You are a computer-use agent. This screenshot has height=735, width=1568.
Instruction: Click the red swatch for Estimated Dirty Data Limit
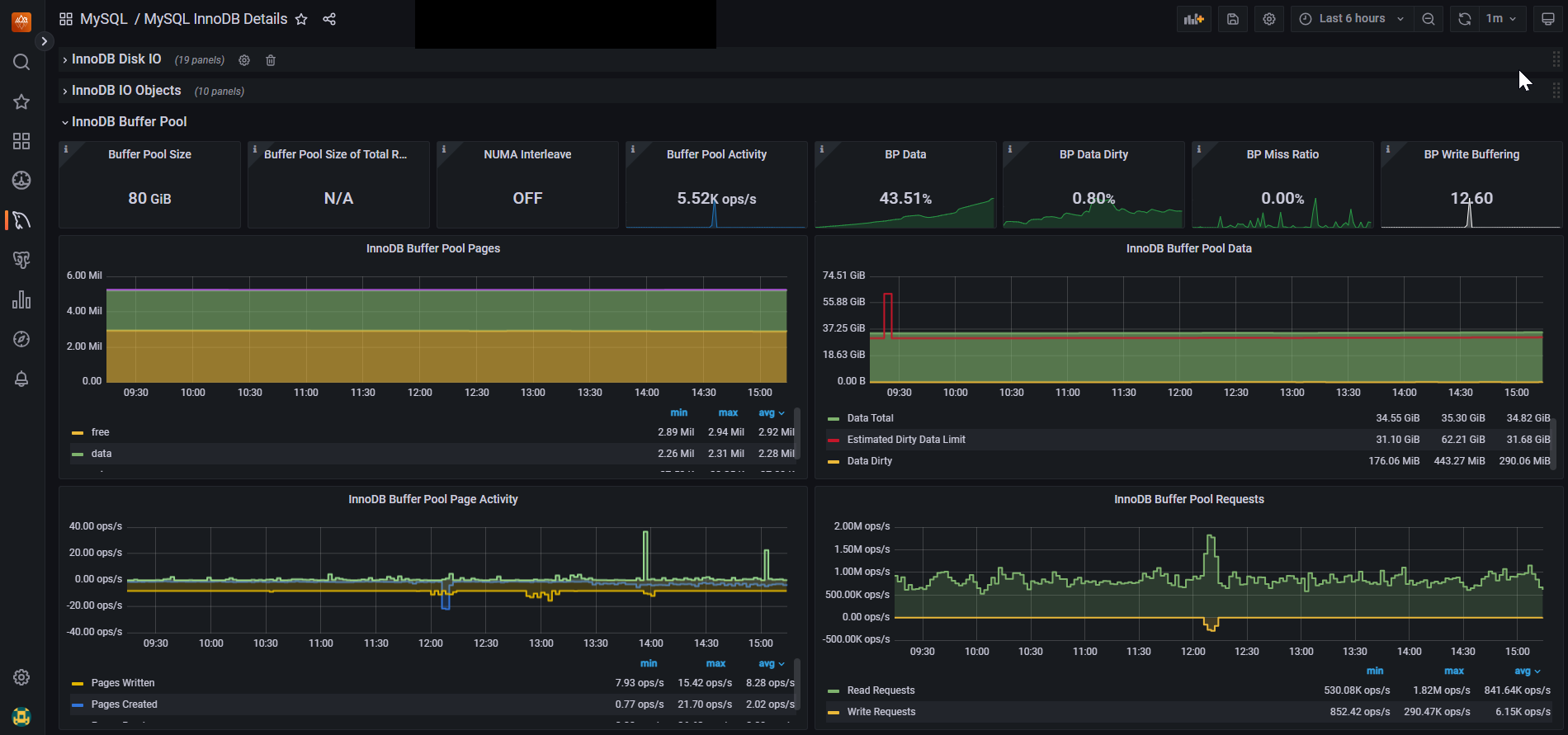tap(834, 440)
